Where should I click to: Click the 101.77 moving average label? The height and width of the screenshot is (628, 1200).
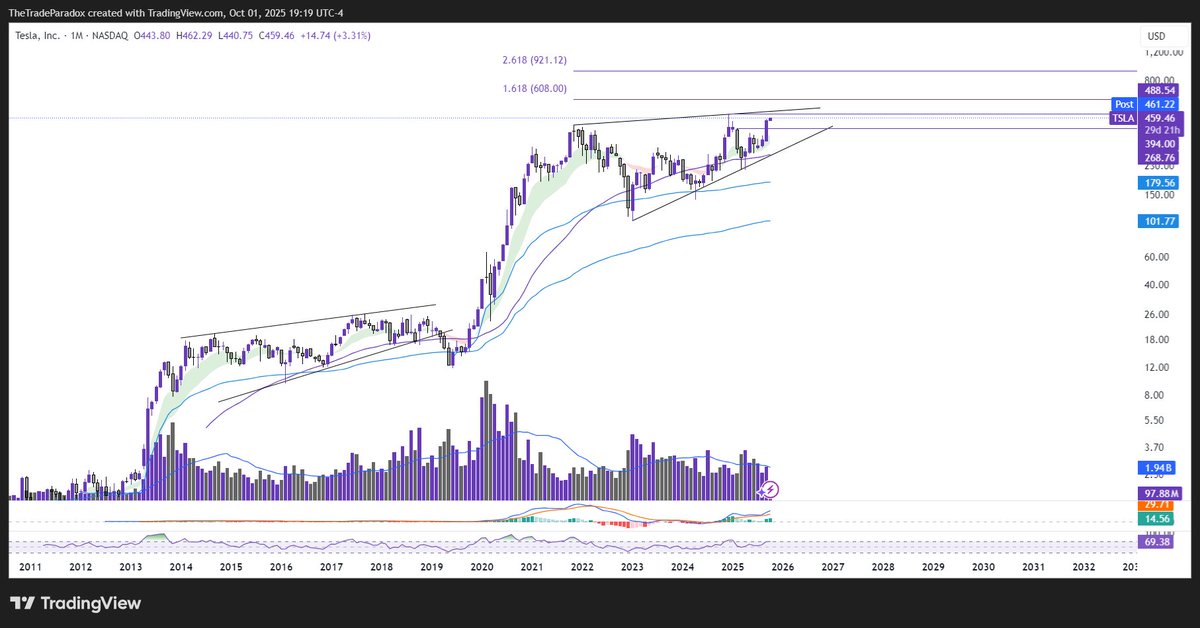[1159, 222]
